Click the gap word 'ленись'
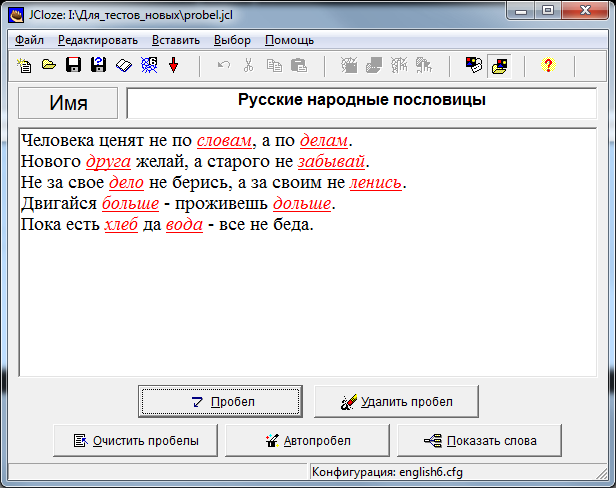Viewport: 616px width, 488px height. (x=376, y=183)
